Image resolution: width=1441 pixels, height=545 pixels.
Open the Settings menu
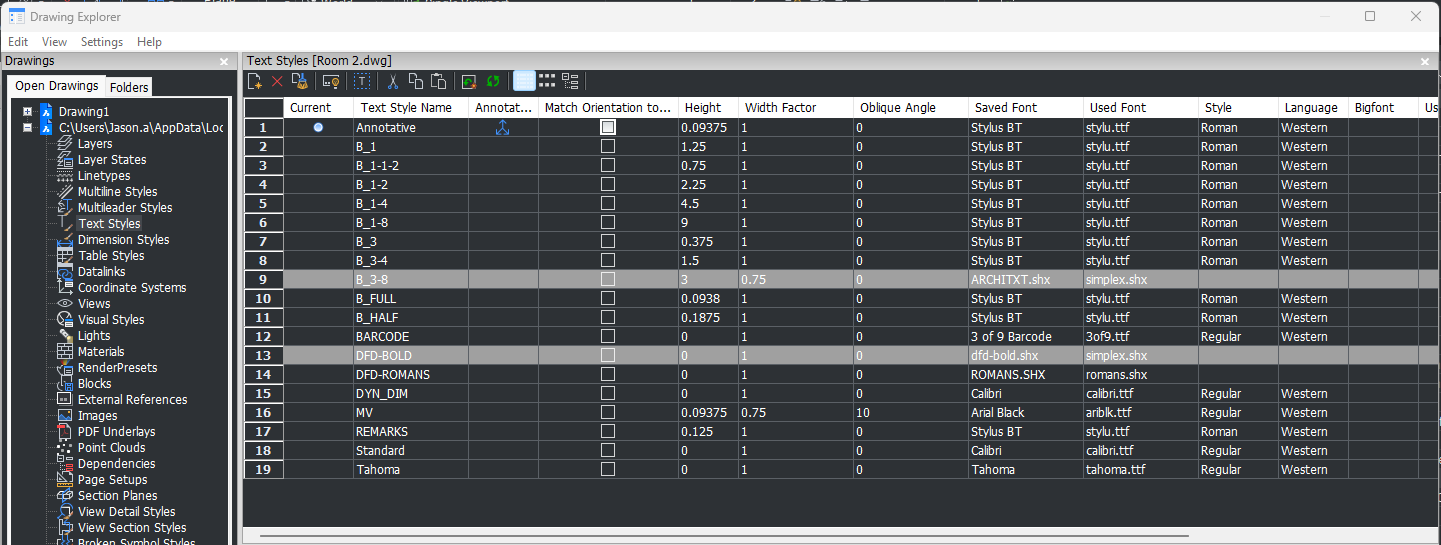(102, 42)
